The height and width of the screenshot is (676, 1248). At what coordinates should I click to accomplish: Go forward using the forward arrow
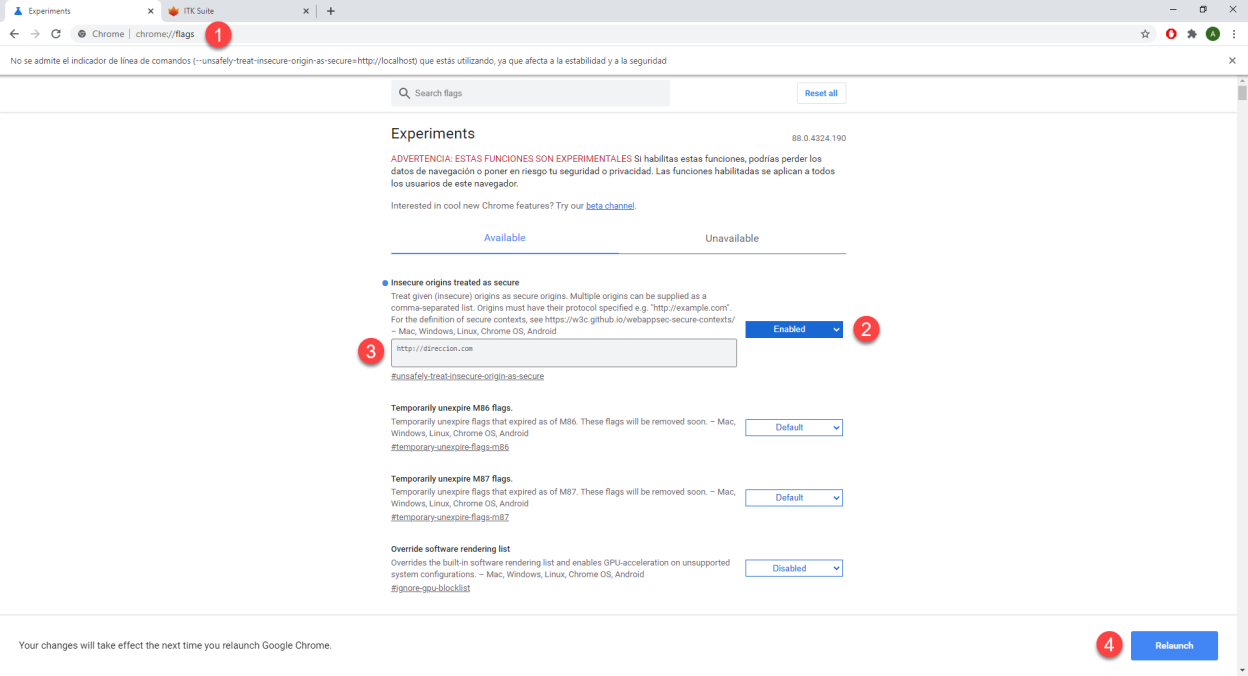click(35, 34)
